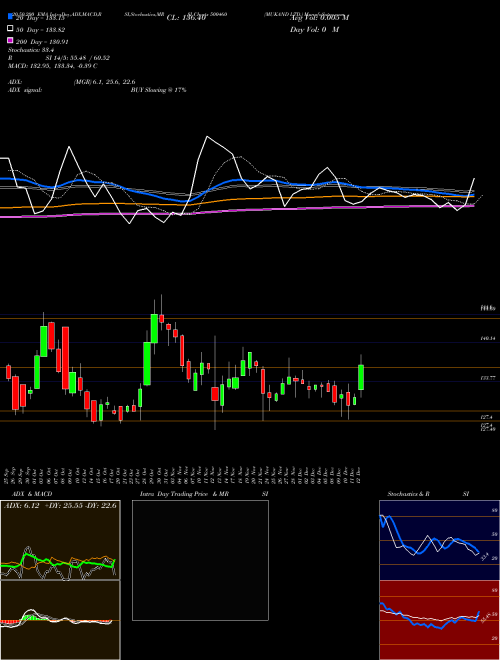Click the last date label on the x-axis

tap(359, 475)
